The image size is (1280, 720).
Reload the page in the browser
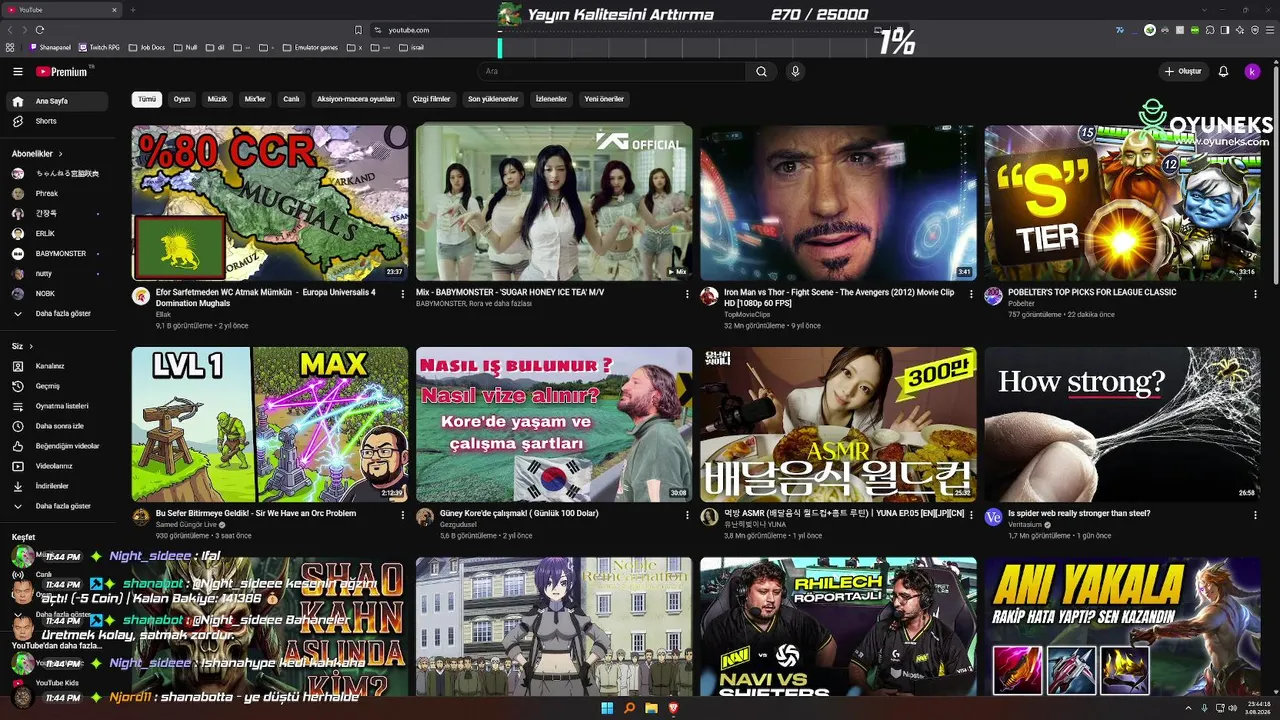coord(40,30)
